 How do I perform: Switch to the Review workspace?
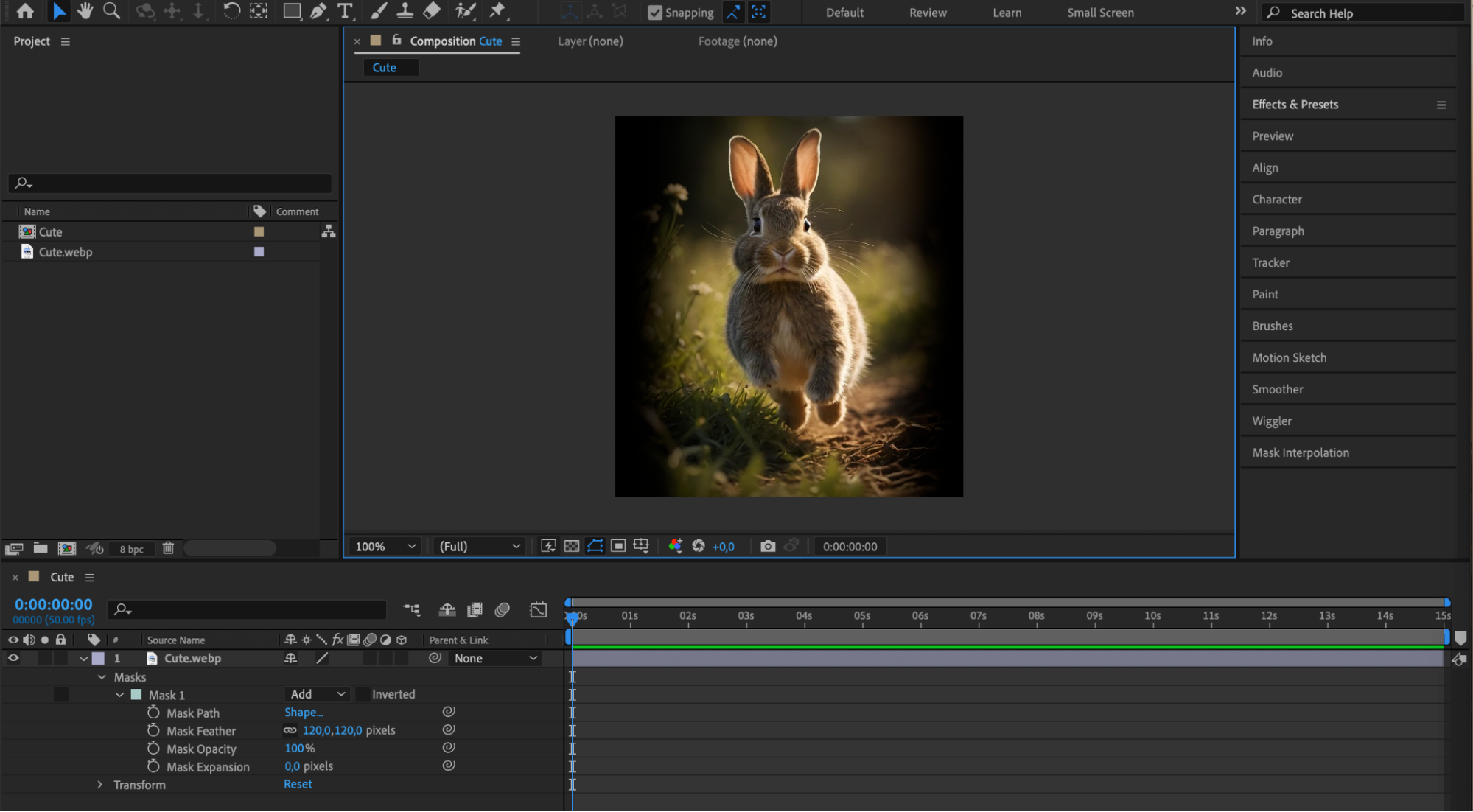pos(928,13)
